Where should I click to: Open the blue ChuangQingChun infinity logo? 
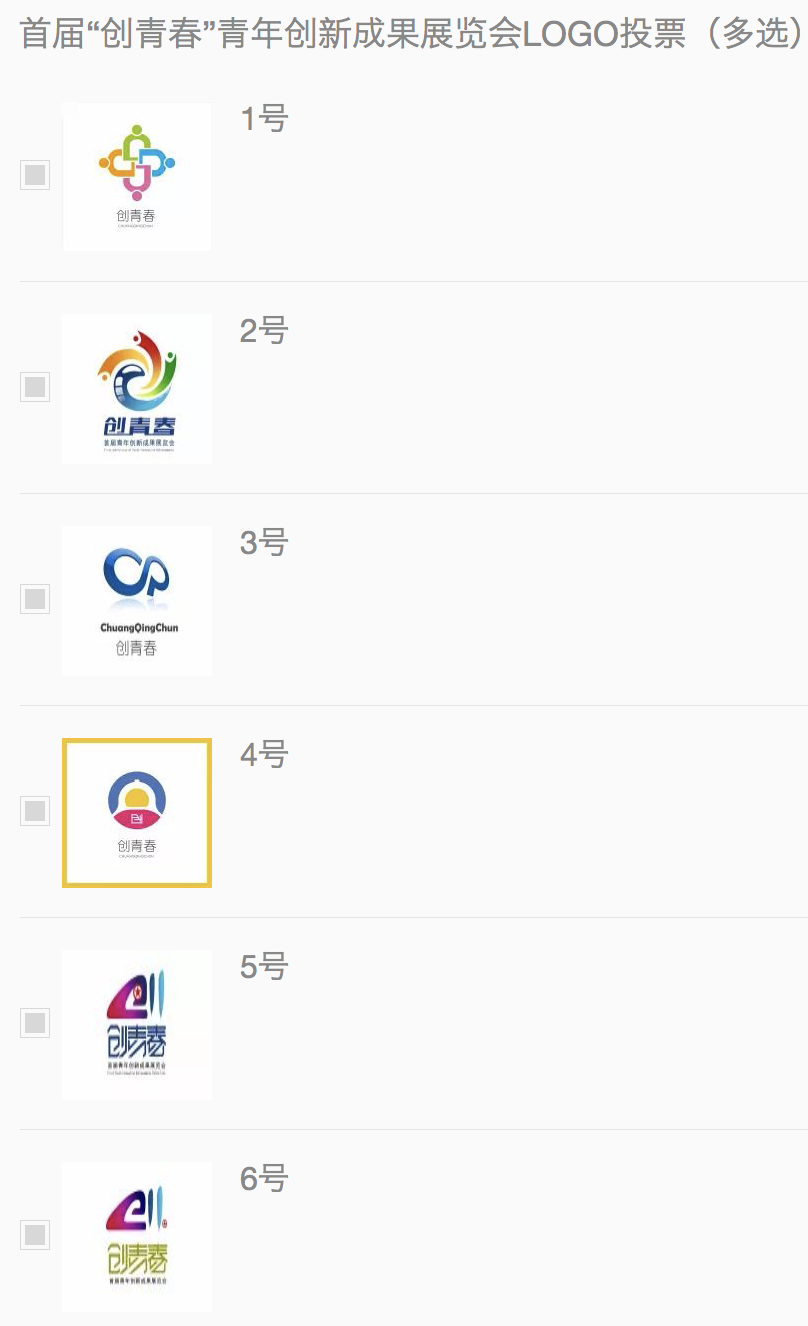coord(137,601)
